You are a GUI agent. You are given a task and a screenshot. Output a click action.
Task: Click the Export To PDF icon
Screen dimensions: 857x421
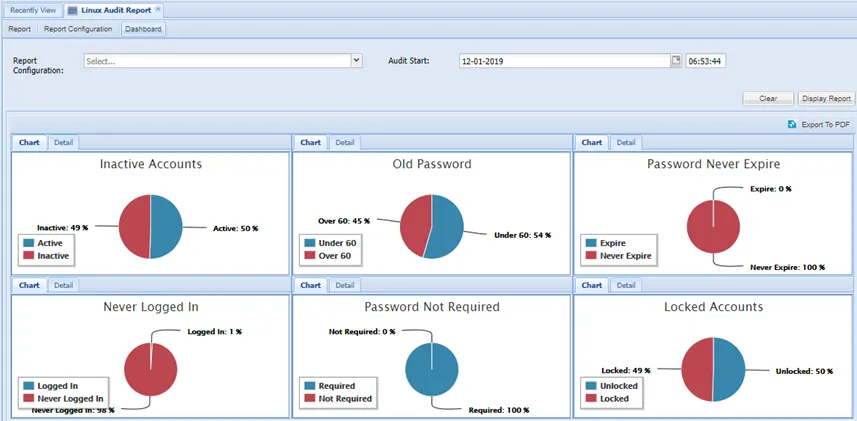792,125
